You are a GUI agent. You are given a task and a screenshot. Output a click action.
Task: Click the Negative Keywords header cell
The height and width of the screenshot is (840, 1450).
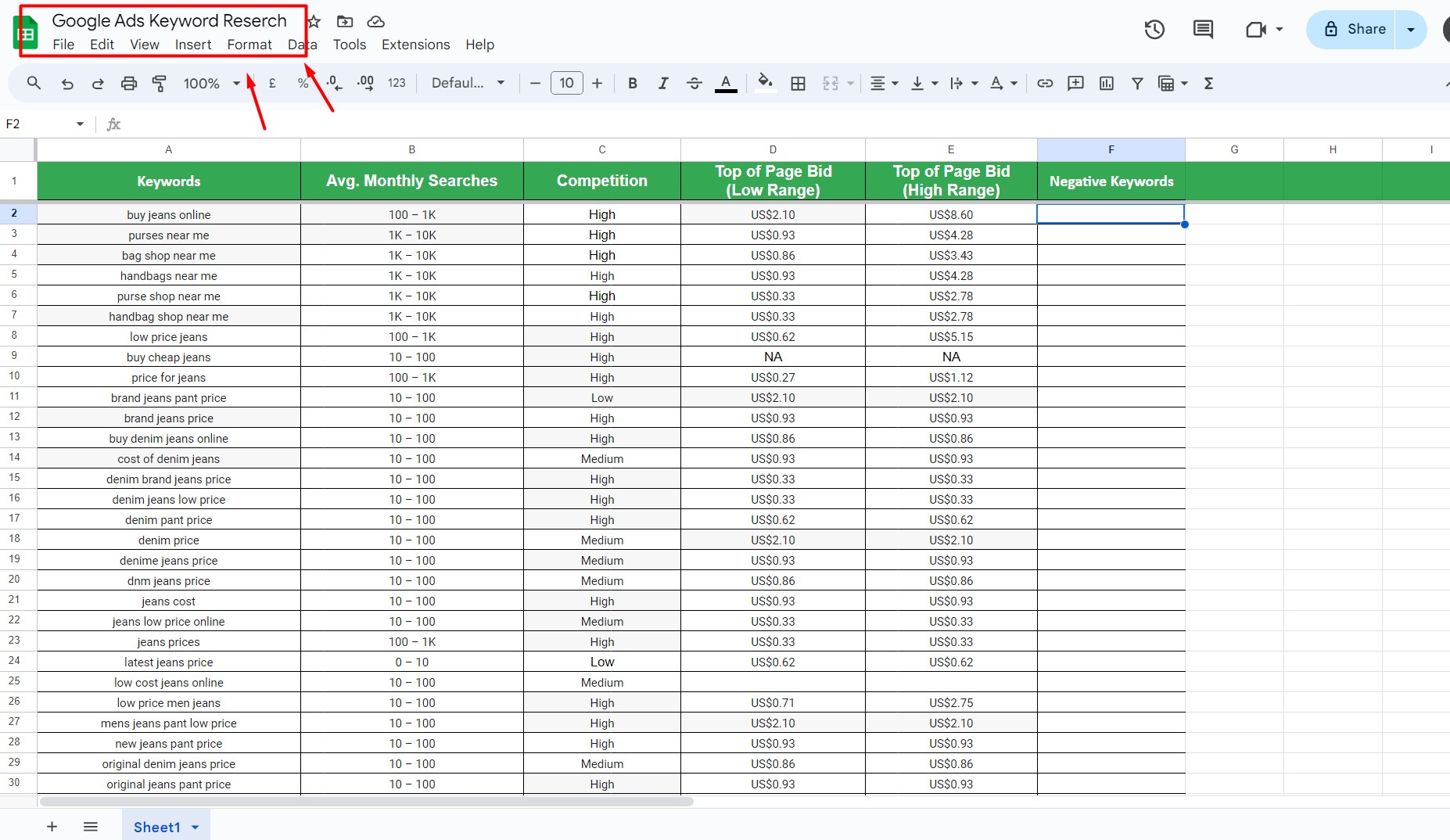click(1111, 181)
